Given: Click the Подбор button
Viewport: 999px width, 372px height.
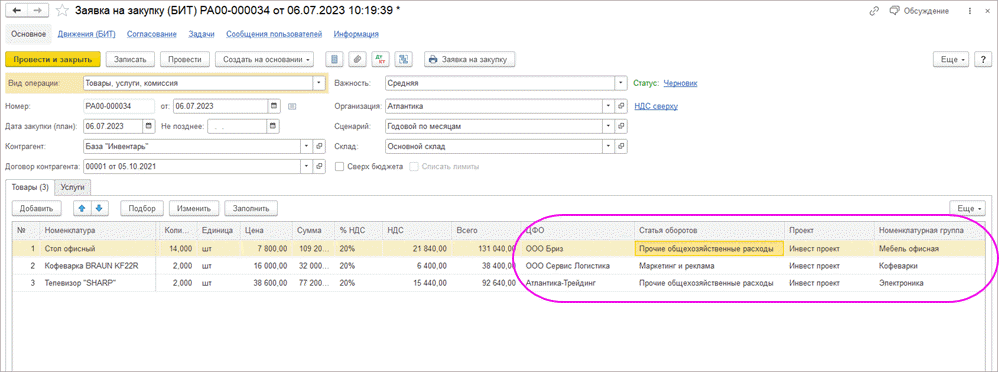Looking at the screenshot, I should 143,208.
